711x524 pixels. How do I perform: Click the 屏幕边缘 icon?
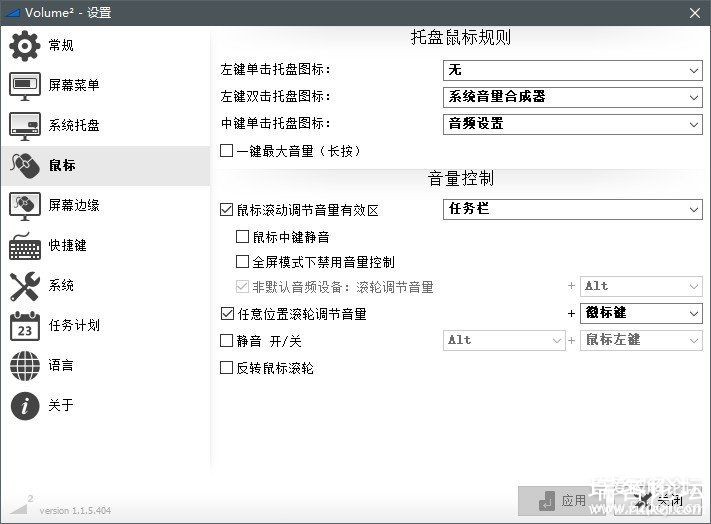coord(25,206)
